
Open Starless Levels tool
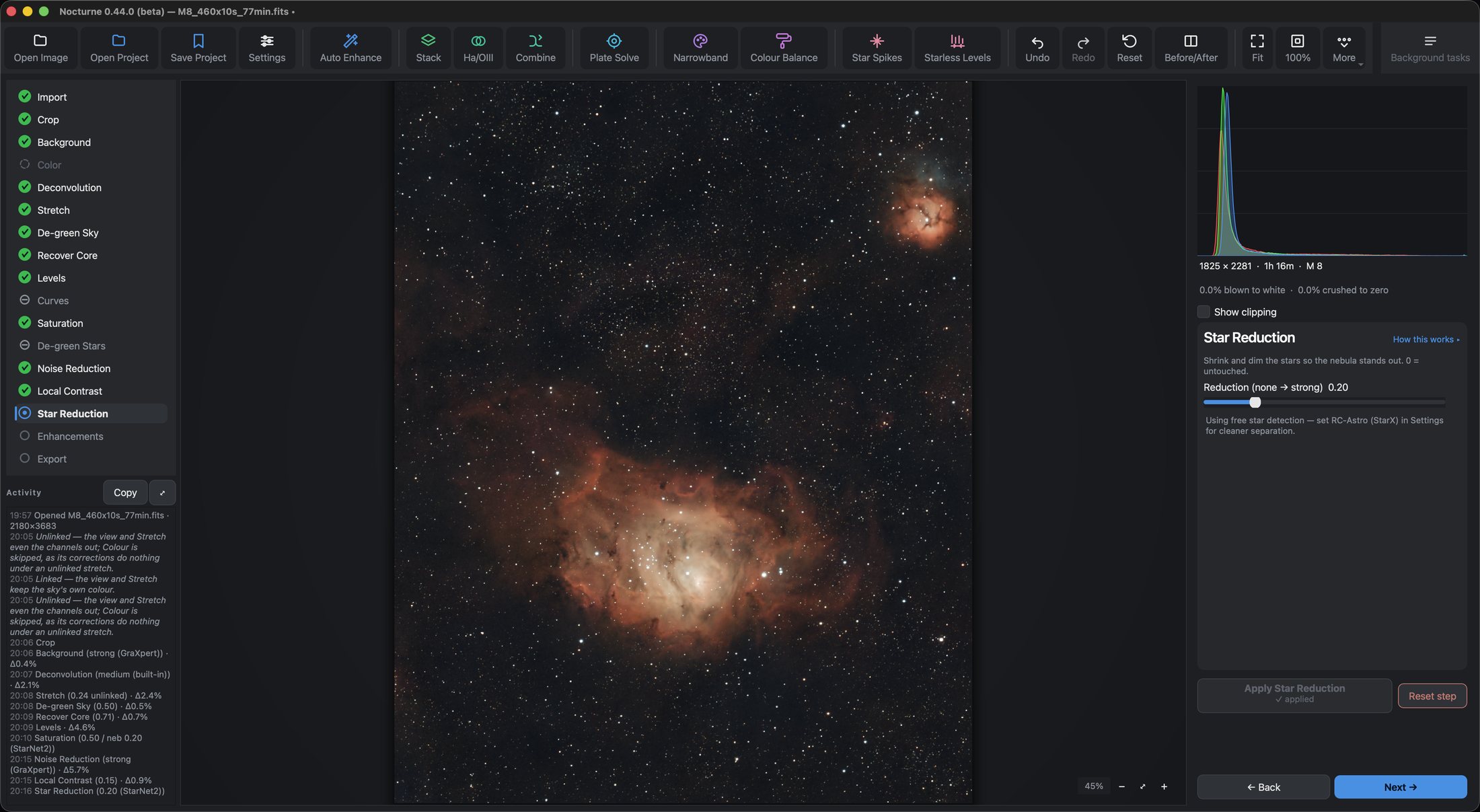coord(957,48)
